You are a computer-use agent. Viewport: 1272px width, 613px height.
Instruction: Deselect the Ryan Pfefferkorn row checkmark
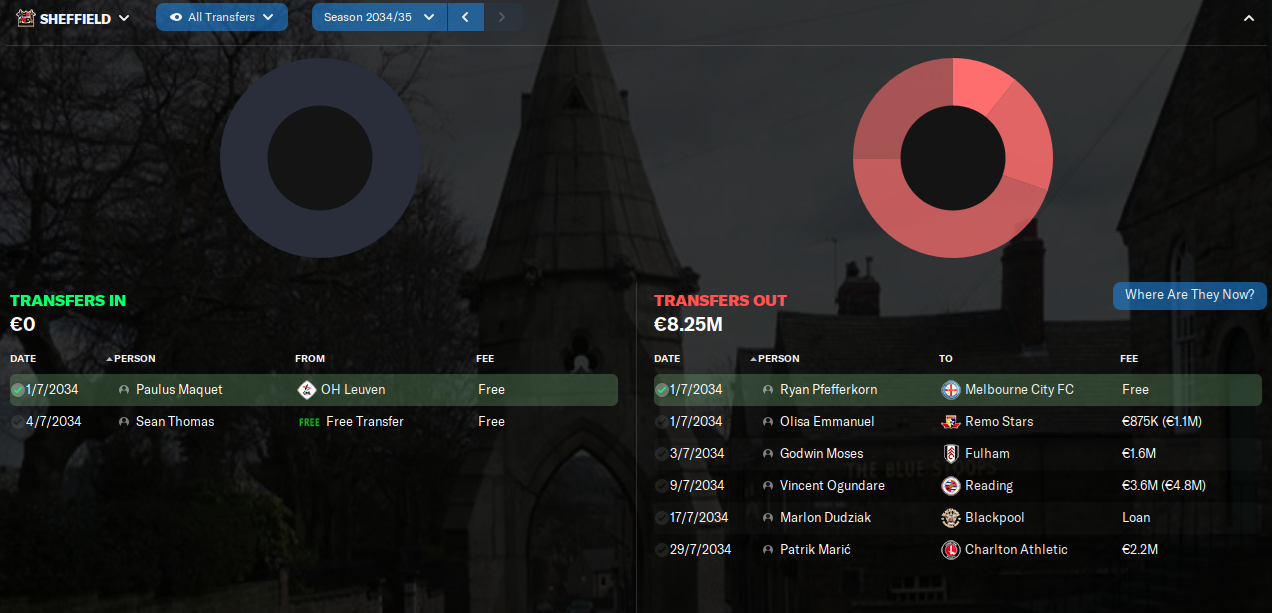tap(662, 390)
